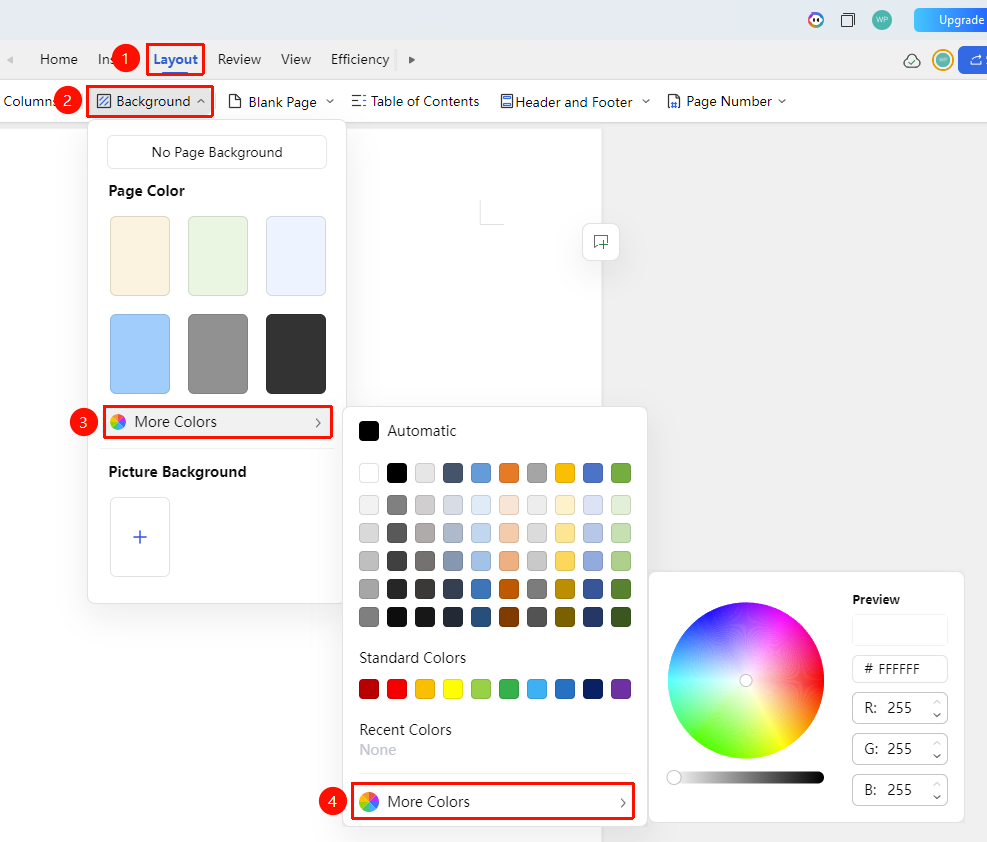Increase the G value with the up arrow
This screenshot has width=987, height=842.
coord(937,742)
